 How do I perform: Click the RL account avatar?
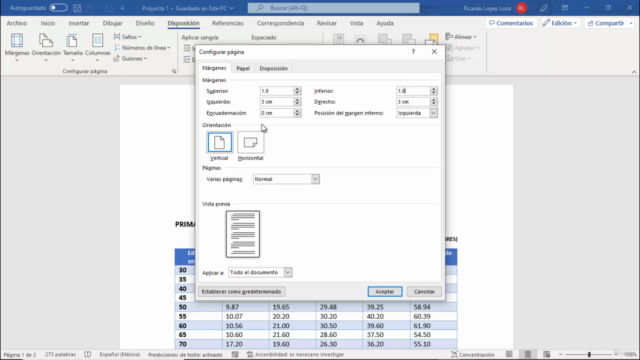click(521, 8)
